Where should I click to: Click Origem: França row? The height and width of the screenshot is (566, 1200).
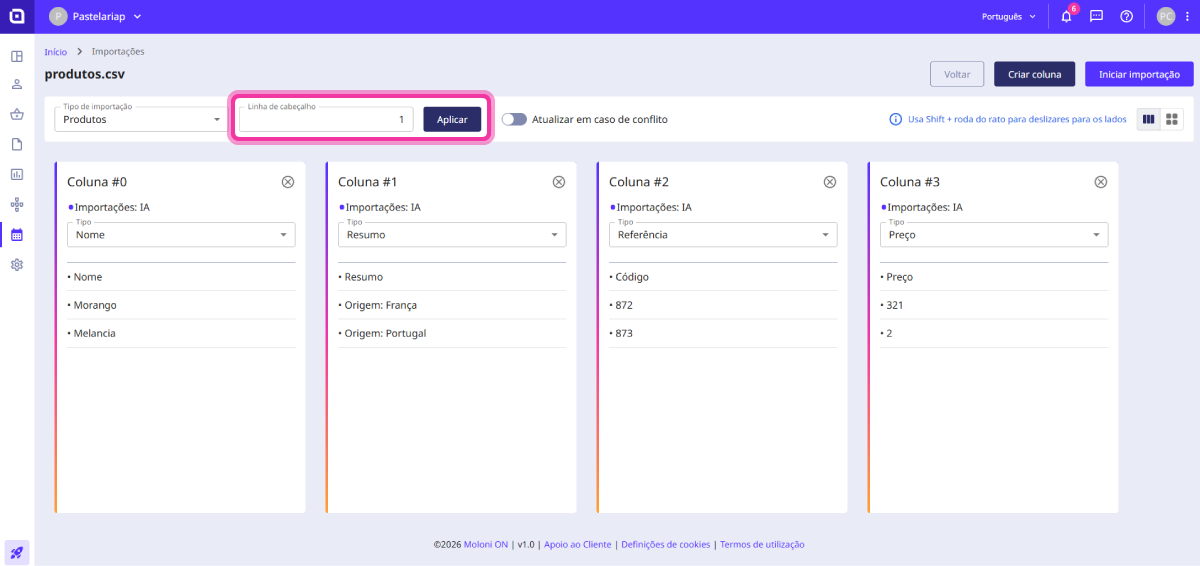click(452, 305)
